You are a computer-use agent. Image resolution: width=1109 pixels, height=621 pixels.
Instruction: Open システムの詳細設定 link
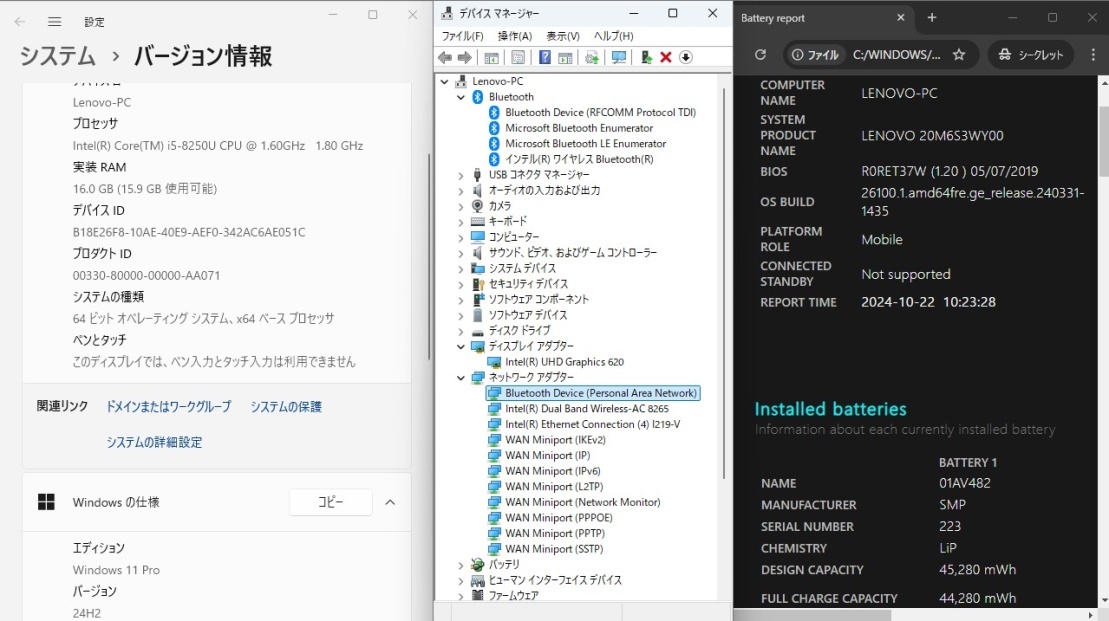(154, 442)
